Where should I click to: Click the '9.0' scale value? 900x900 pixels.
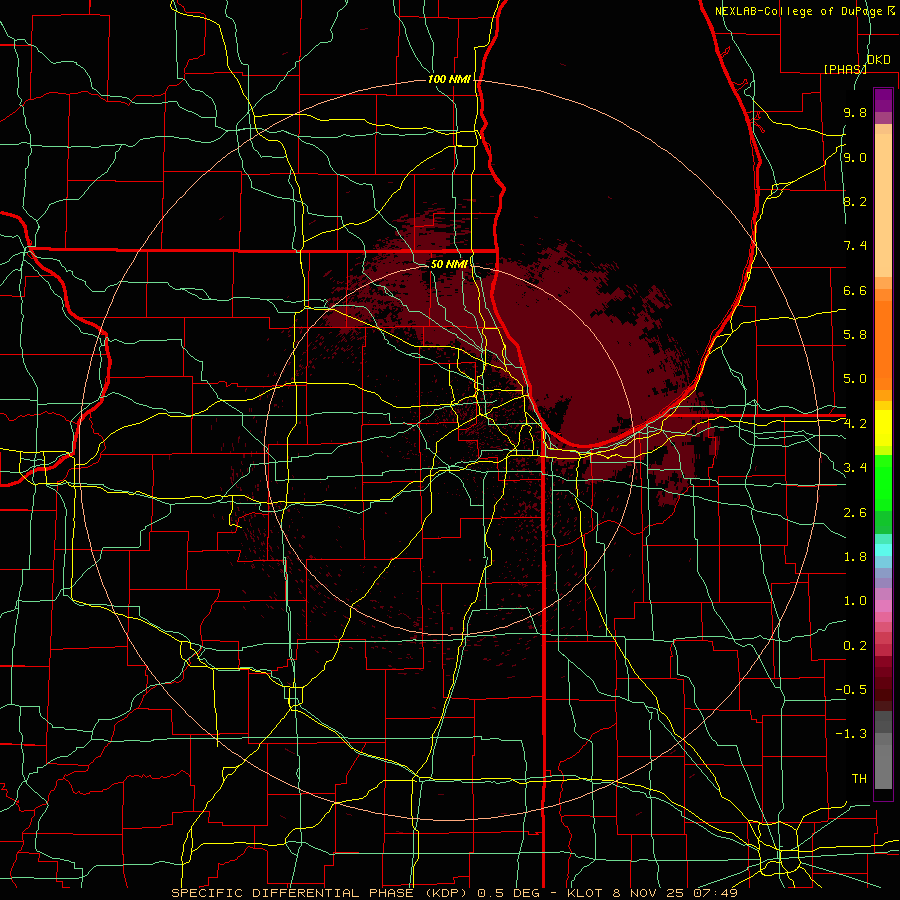pos(855,157)
